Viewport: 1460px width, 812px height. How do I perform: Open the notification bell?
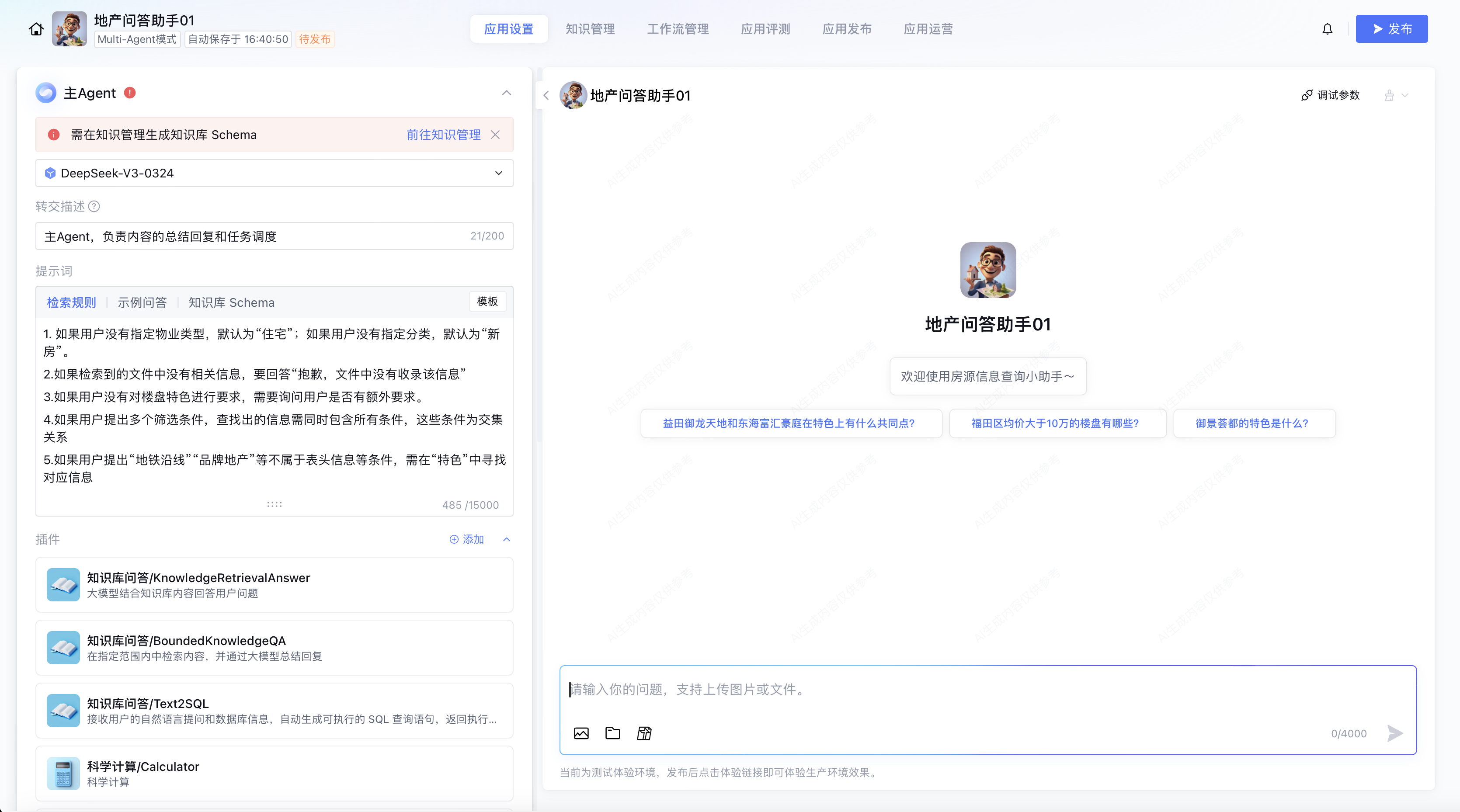(x=1328, y=29)
